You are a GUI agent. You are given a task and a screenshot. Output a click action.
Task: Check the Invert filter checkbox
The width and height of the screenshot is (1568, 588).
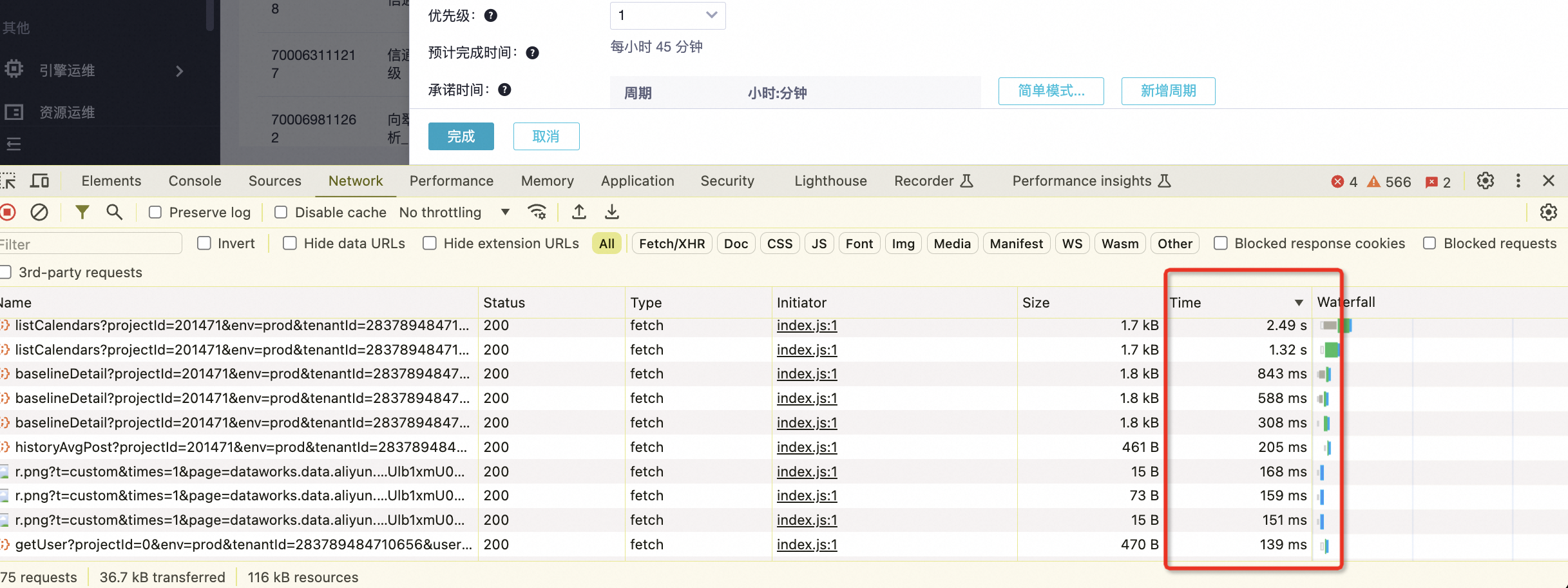pyautogui.click(x=204, y=243)
